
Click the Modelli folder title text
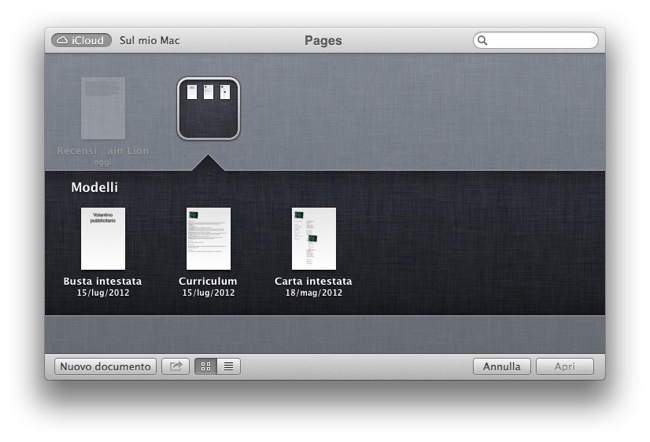pos(95,187)
